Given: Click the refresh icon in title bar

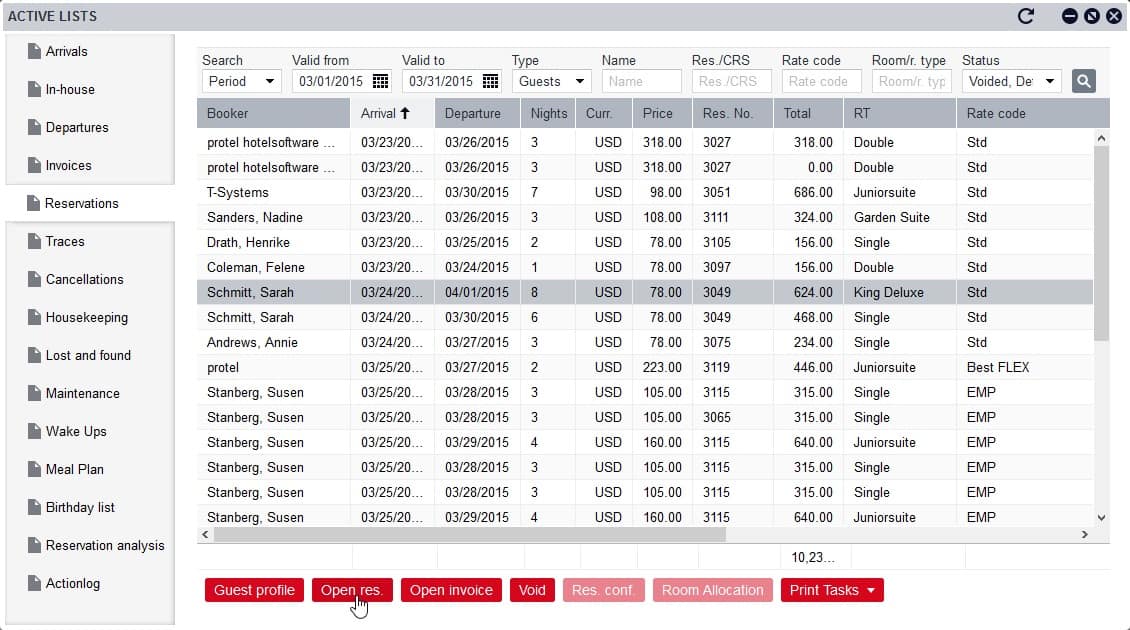Looking at the screenshot, I should point(1025,16).
